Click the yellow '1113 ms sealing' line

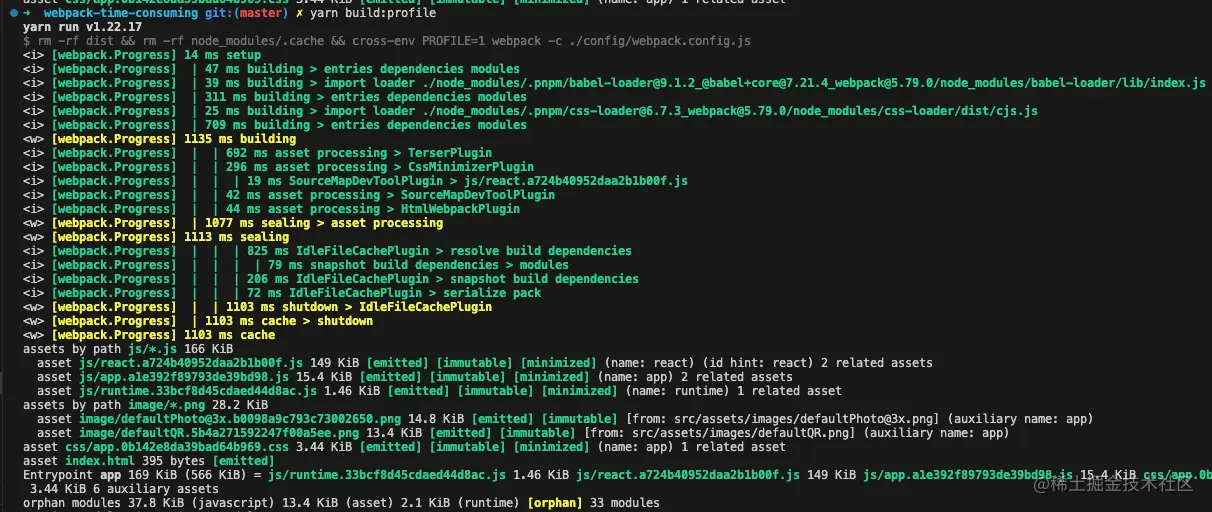(237, 237)
